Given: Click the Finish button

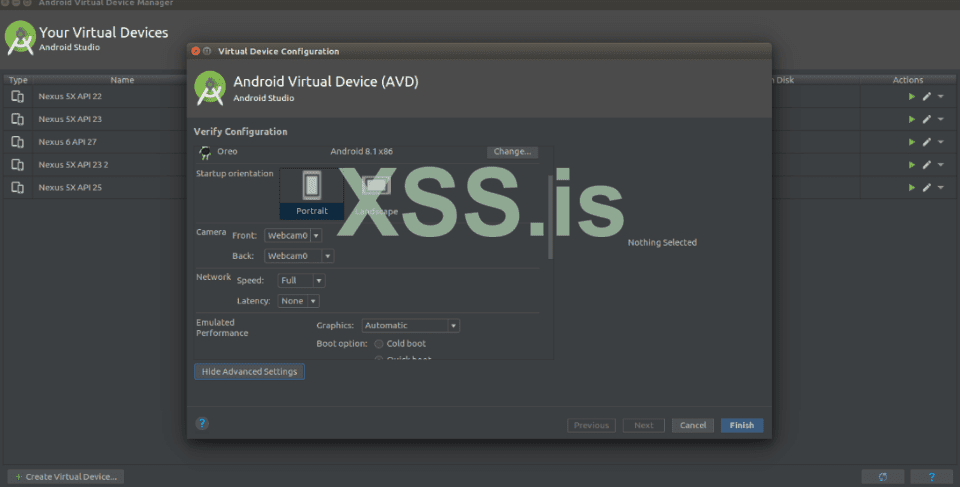Looking at the screenshot, I should [741, 425].
